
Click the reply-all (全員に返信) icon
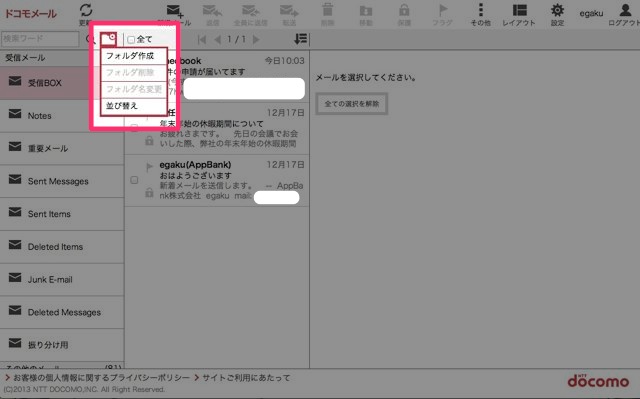tap(250, 11)
